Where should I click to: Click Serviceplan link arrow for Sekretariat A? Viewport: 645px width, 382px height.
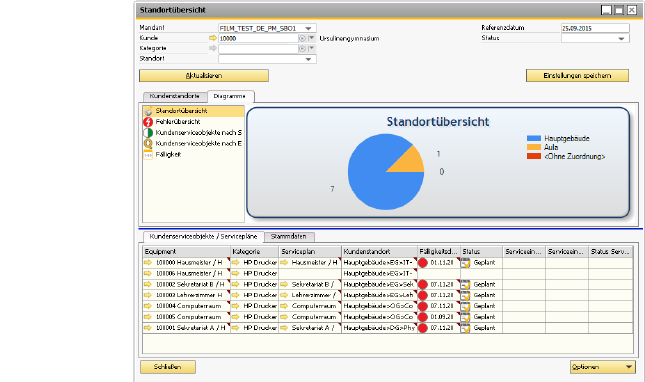coord(284,328)
